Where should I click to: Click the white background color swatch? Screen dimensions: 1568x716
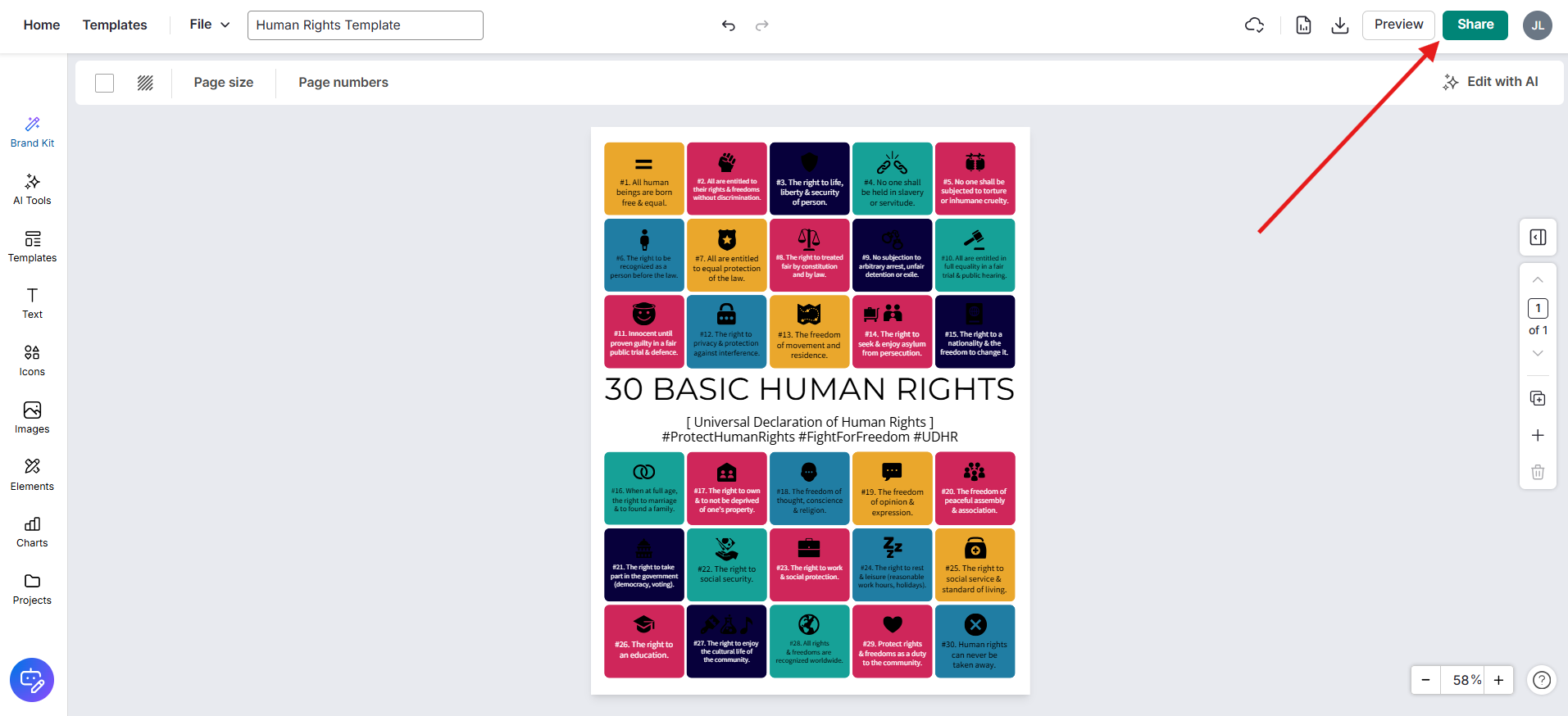click(105, 83)
